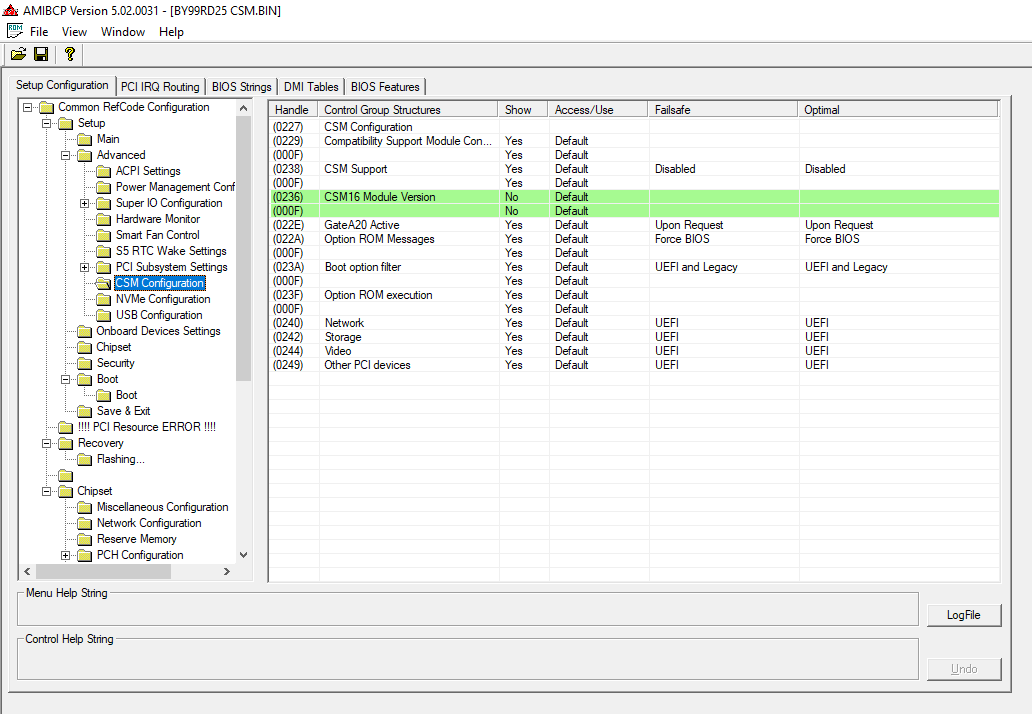Click tree horizontal scrollbar right arrow

(x=226, y=571)
